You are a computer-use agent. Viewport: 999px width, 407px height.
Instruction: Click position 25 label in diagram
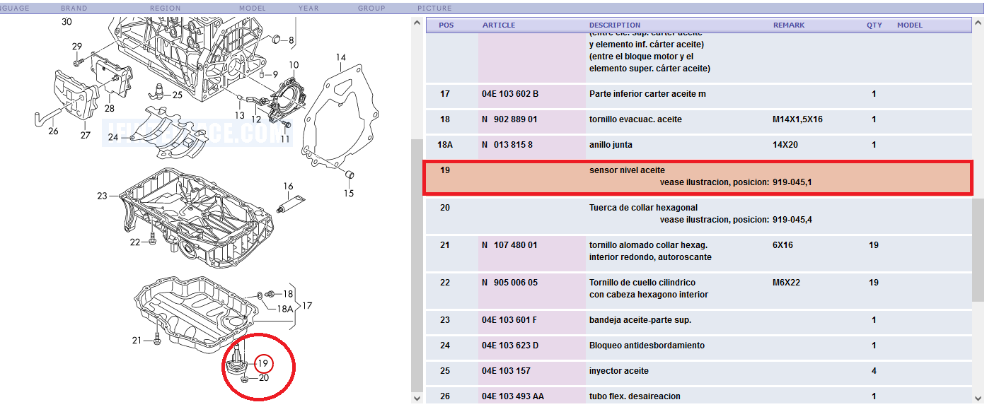click(x=177, y=96)
